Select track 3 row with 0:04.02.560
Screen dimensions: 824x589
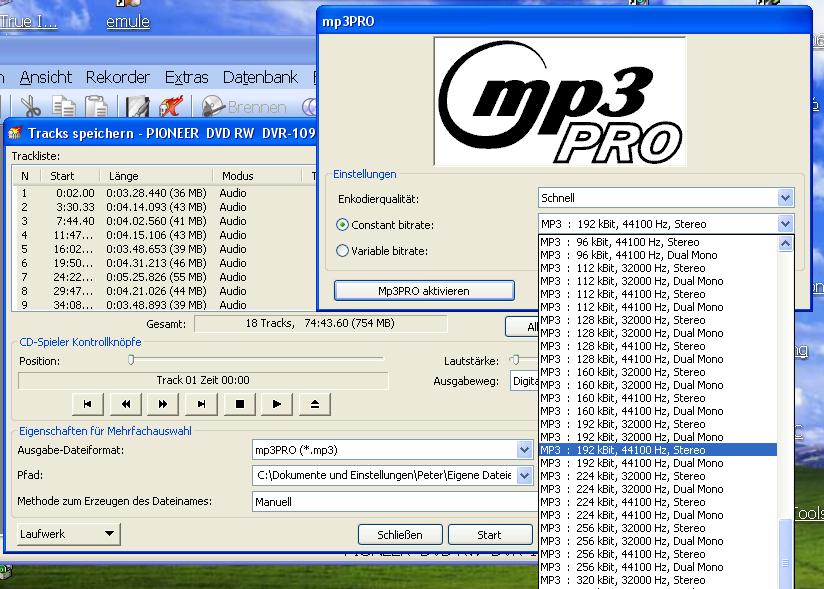click(x=164, y=221)
